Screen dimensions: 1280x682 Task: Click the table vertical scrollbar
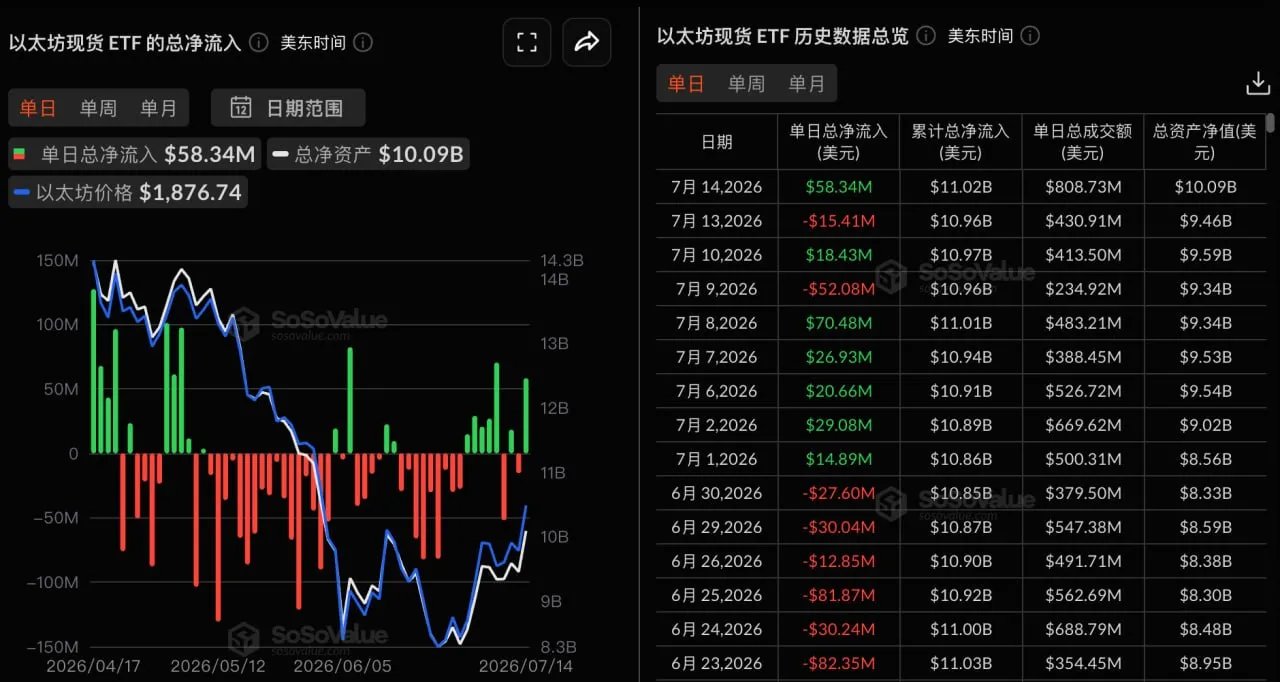(1271, 123)
